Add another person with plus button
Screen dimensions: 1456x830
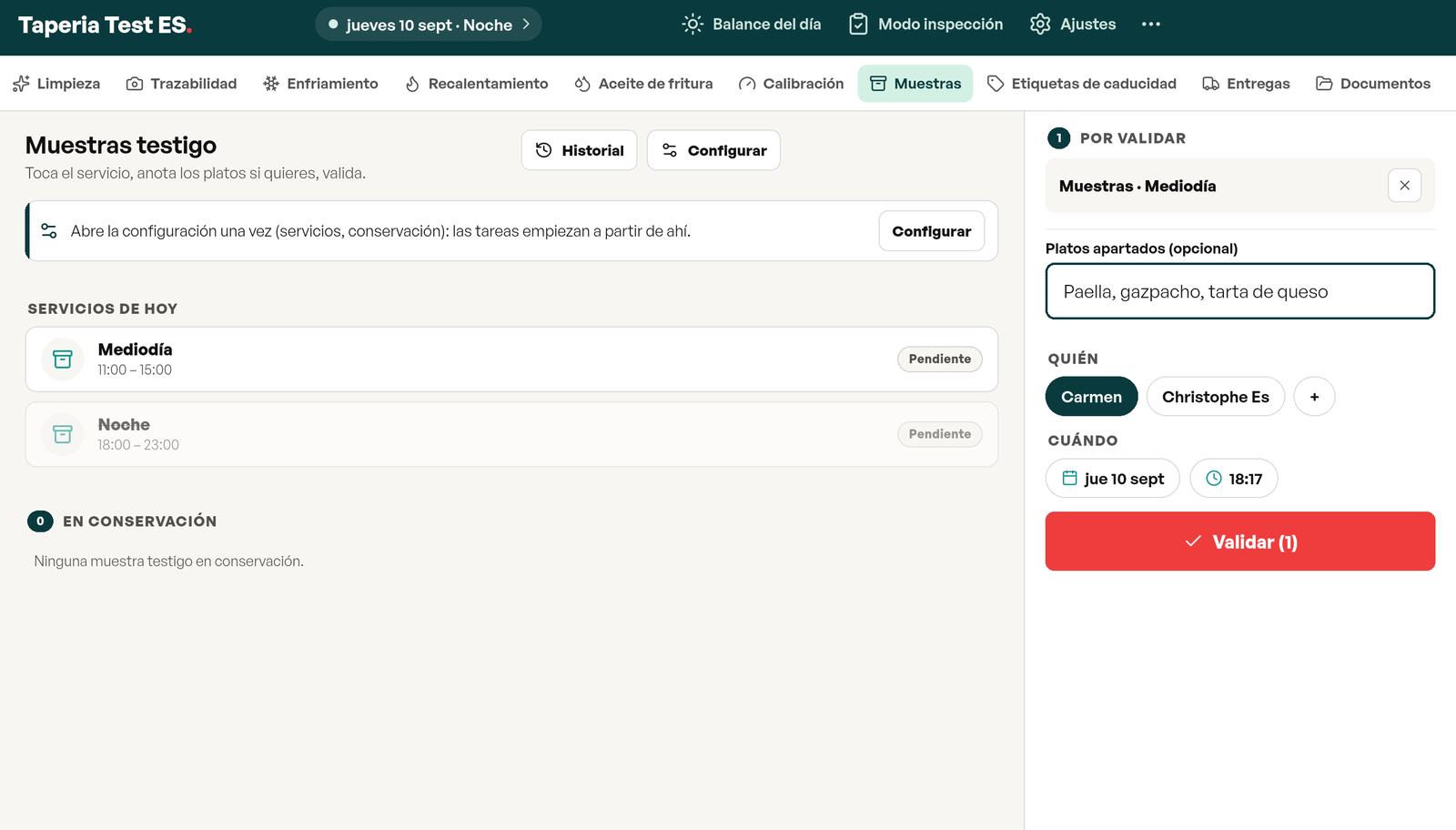[1314, 397]
